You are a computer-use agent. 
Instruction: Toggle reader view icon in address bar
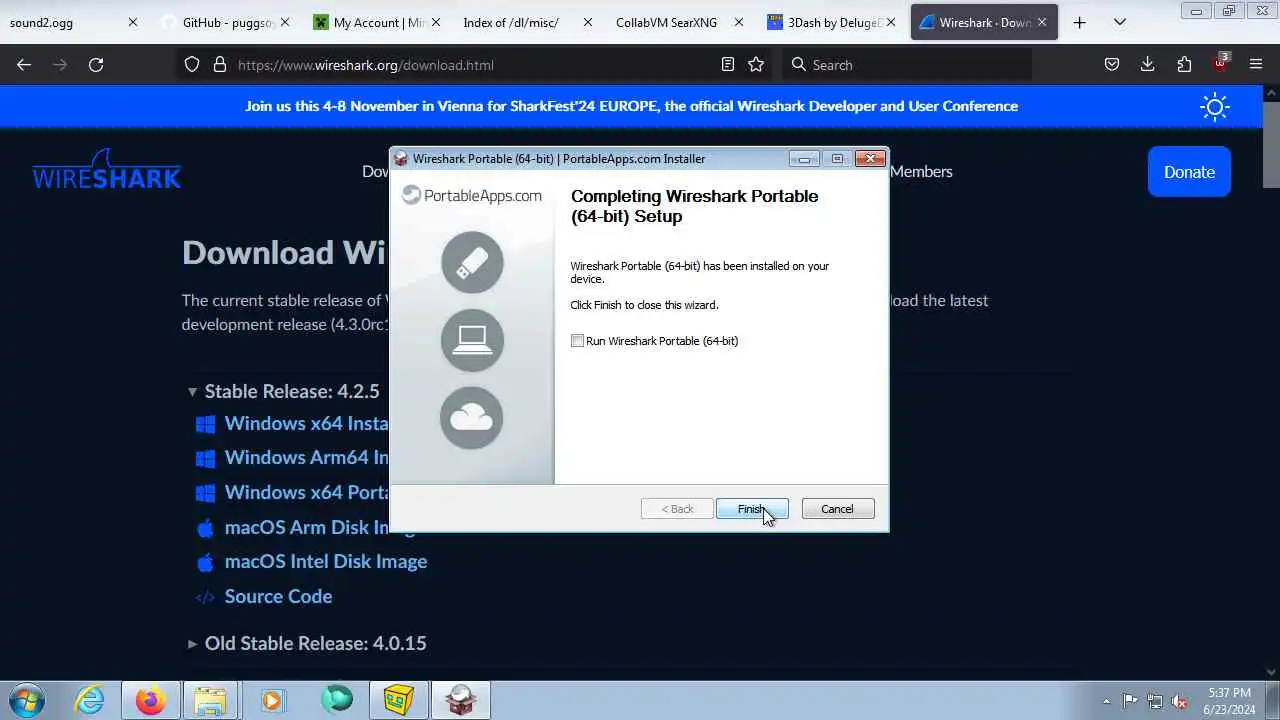tap(728, 65)
